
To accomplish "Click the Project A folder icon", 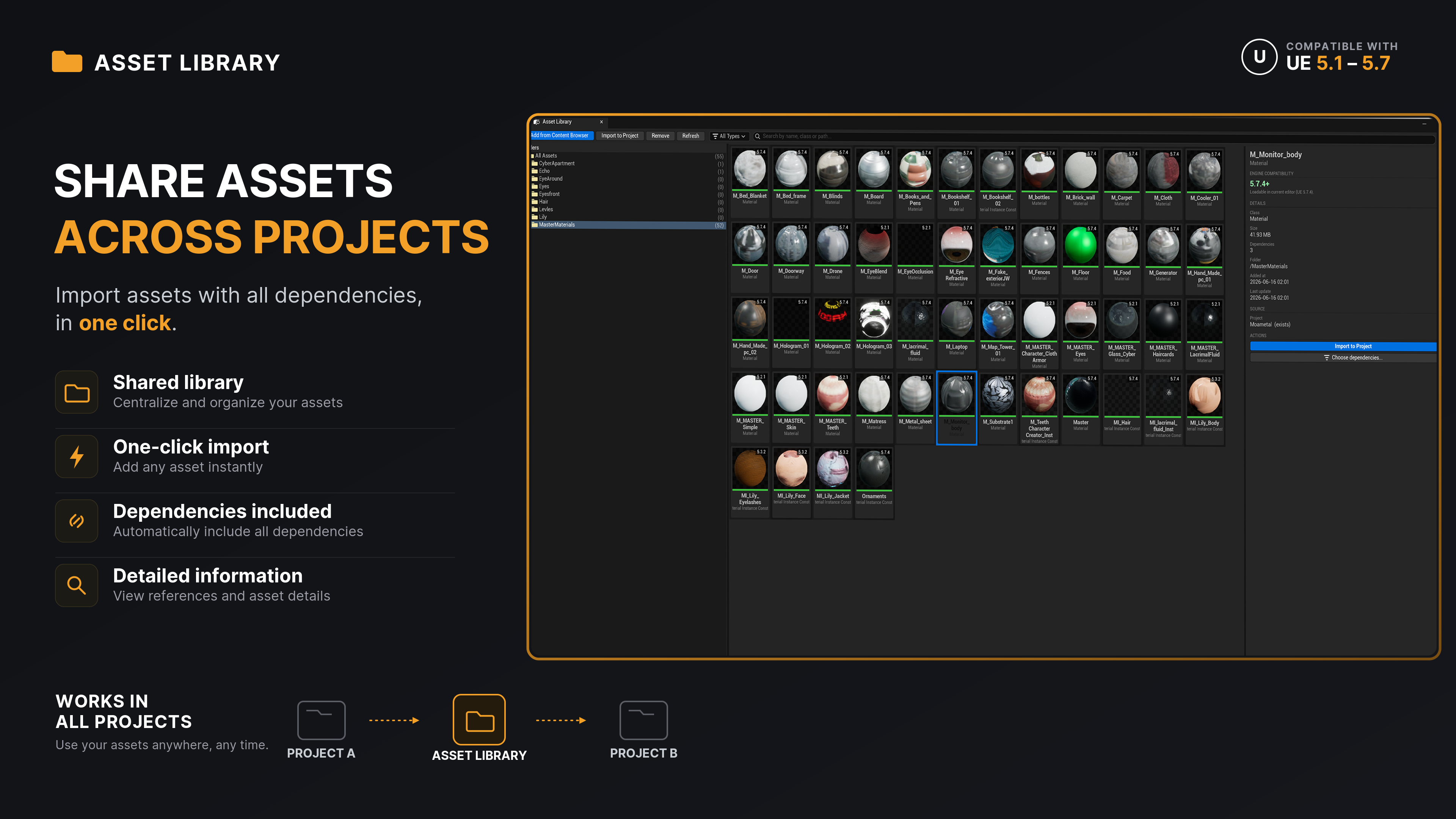I will click(321, 720).
